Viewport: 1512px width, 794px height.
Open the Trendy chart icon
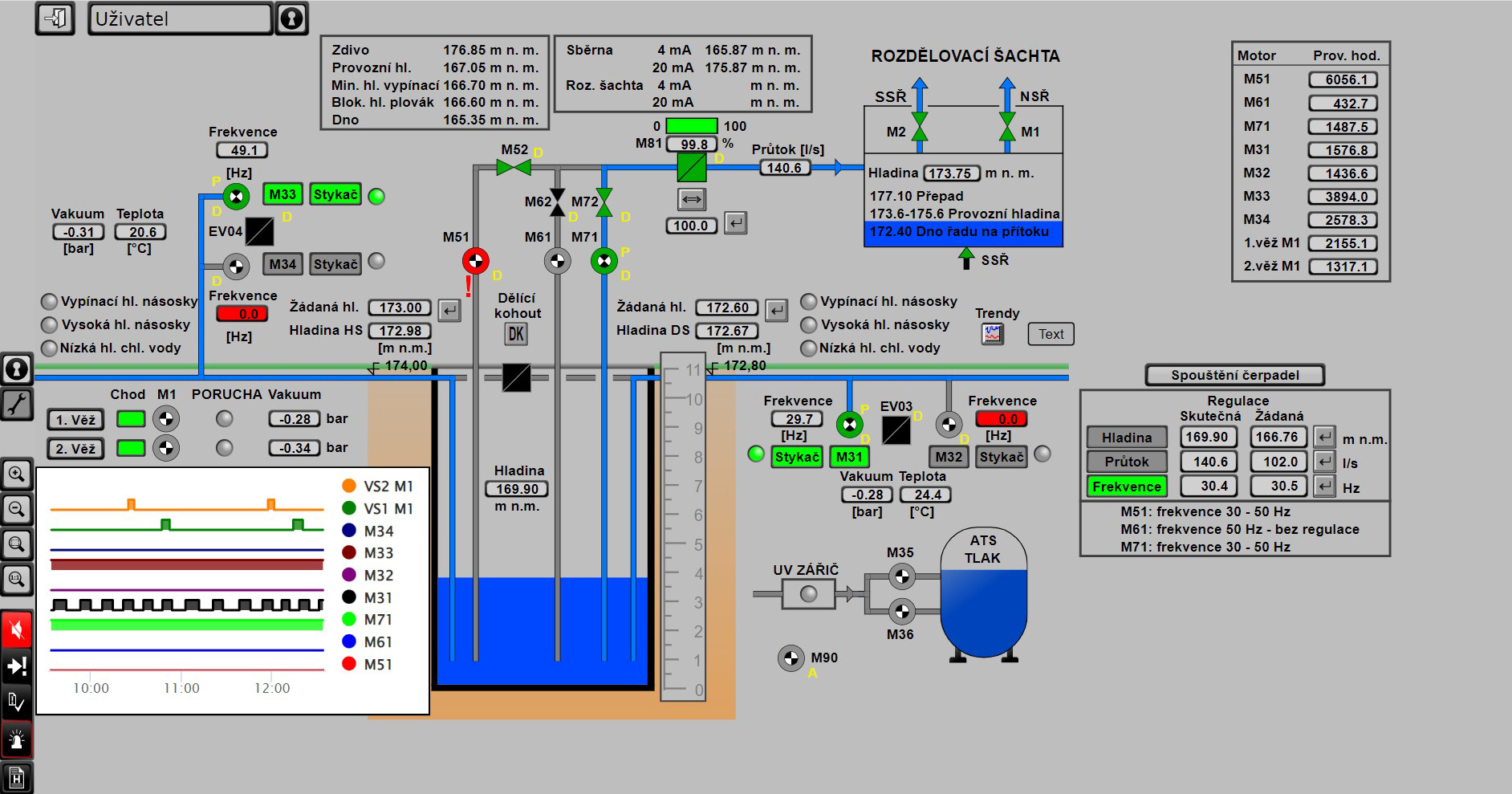pos(993,334)
